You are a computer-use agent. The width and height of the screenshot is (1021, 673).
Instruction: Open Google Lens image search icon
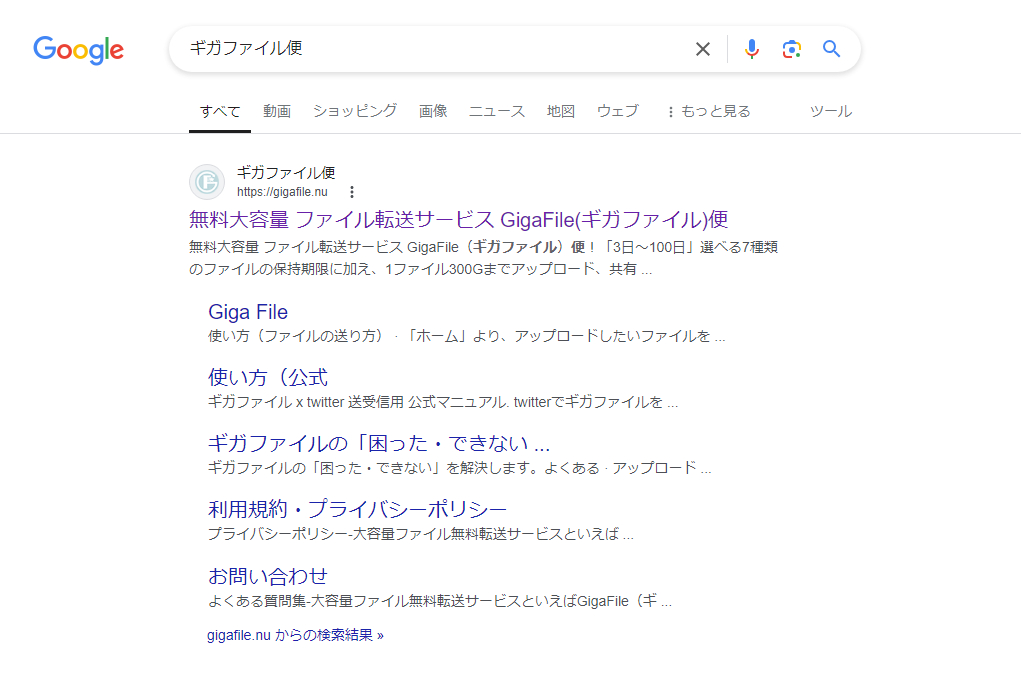(x=791, y=48)
